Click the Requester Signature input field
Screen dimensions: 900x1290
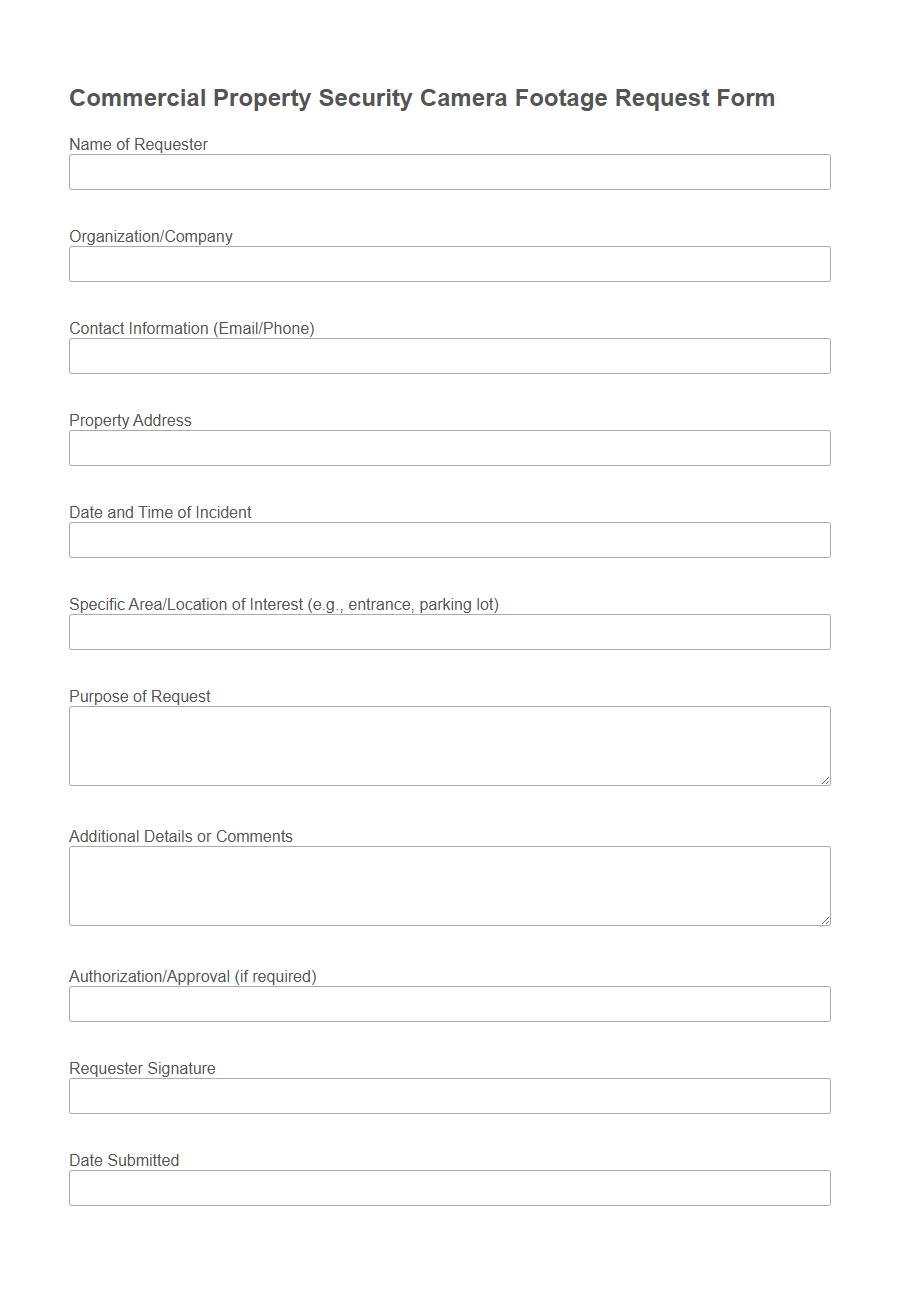(449, 1096)
